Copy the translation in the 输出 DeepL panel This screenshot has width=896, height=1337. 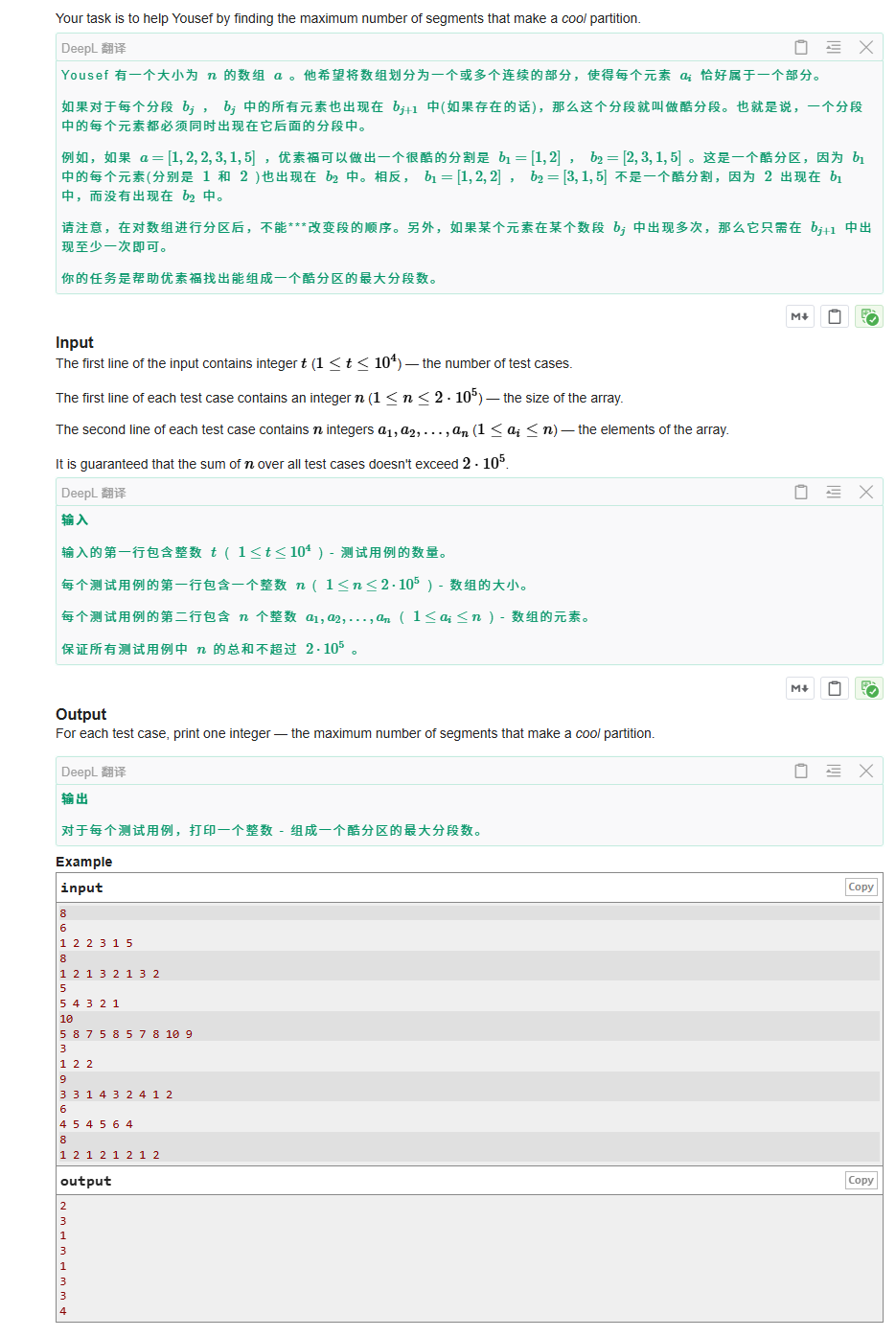point(801,771)
